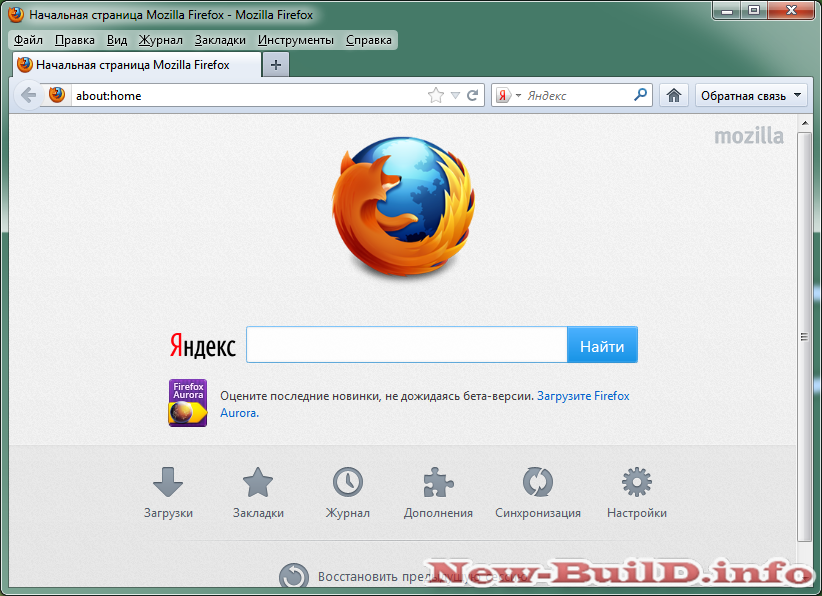Open the Закладки menu in the menu bar
Viewport: 822px width, 596px height.
pyautogui.click(x=220, y=40)
